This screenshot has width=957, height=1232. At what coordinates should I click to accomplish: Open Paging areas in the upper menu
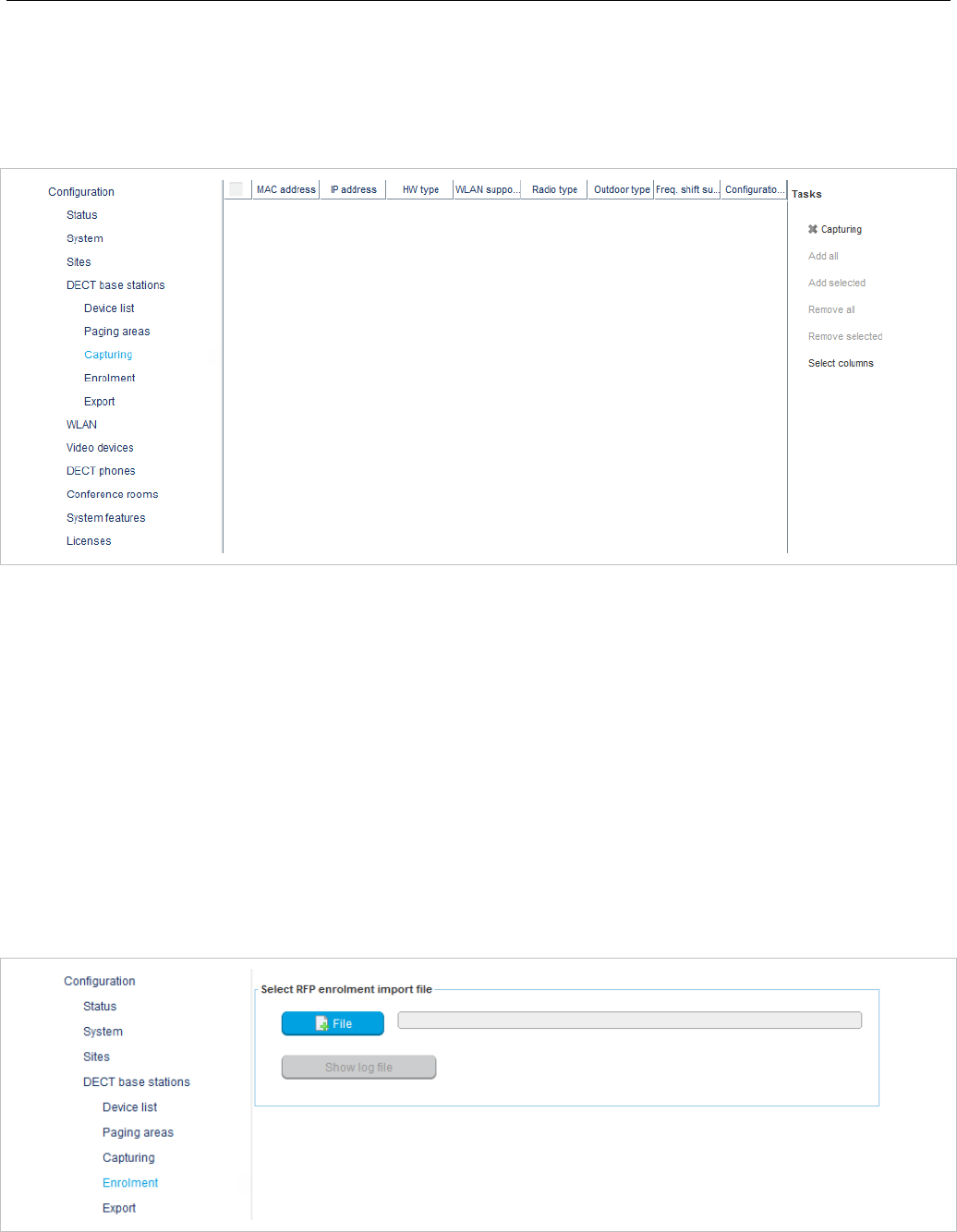116,332
